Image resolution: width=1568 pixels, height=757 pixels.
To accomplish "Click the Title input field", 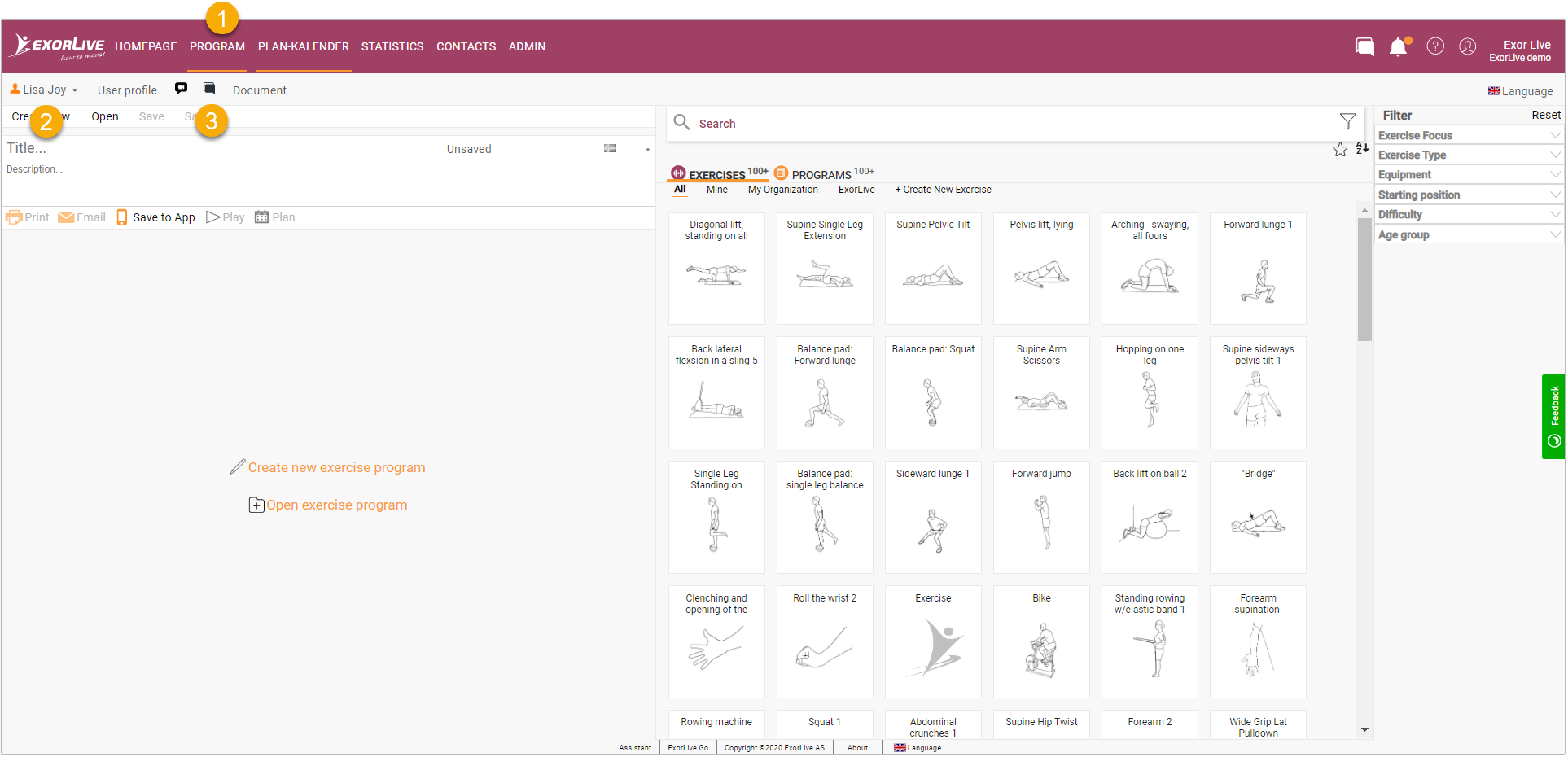I will (x=220, y=148).
